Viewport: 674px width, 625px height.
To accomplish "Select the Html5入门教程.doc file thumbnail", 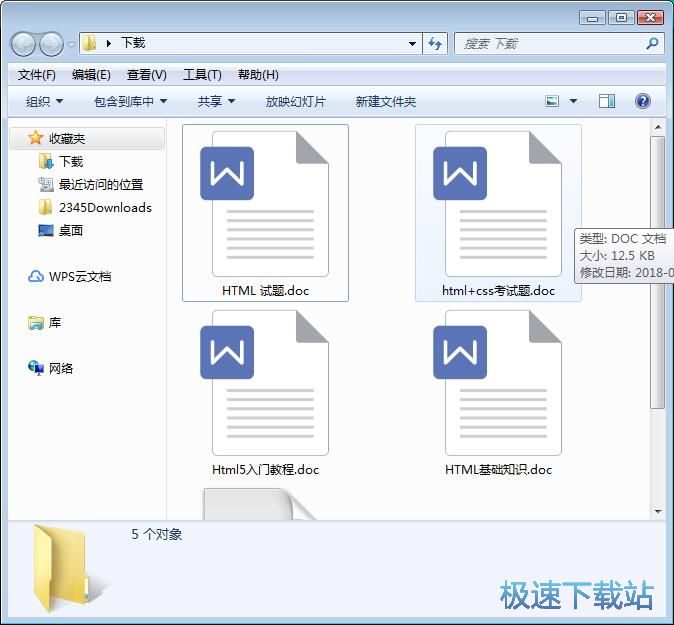I will point(265,383).
